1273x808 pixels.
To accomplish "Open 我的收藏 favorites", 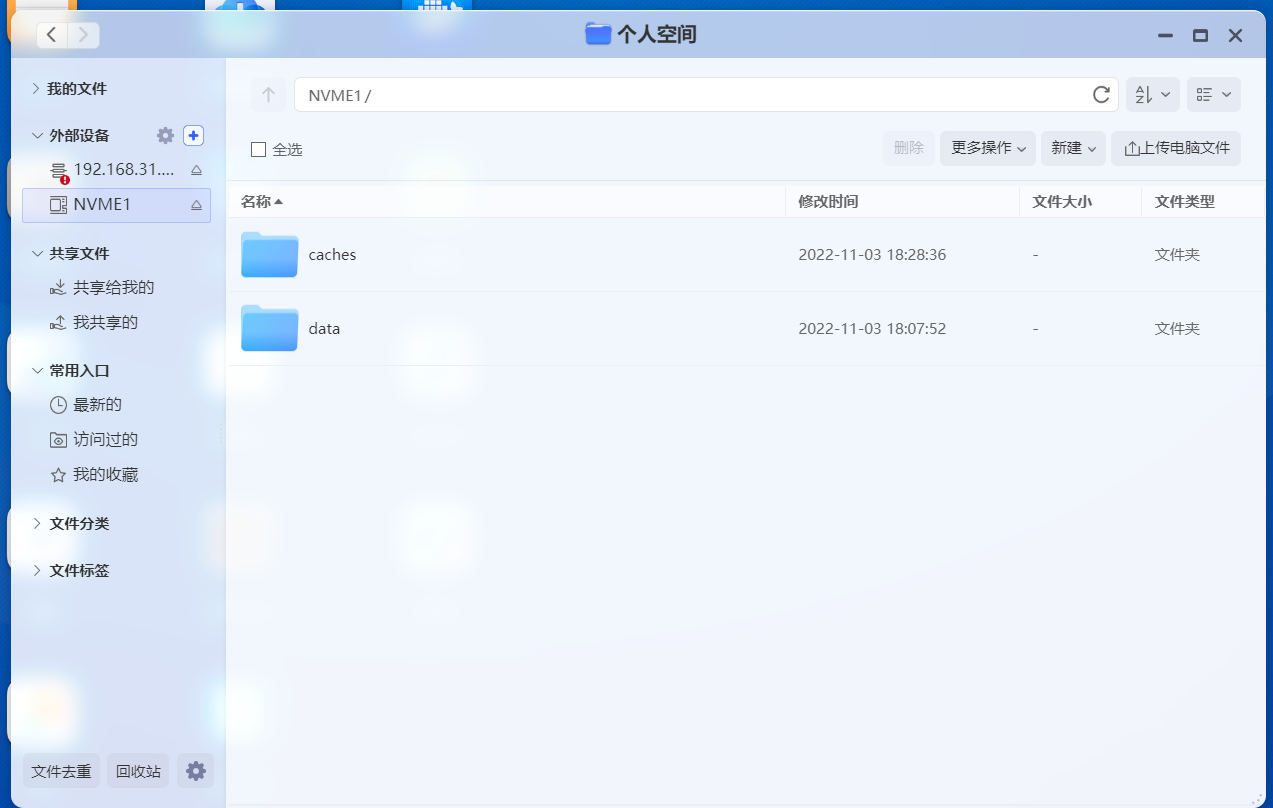I will (x=105, y=475).
